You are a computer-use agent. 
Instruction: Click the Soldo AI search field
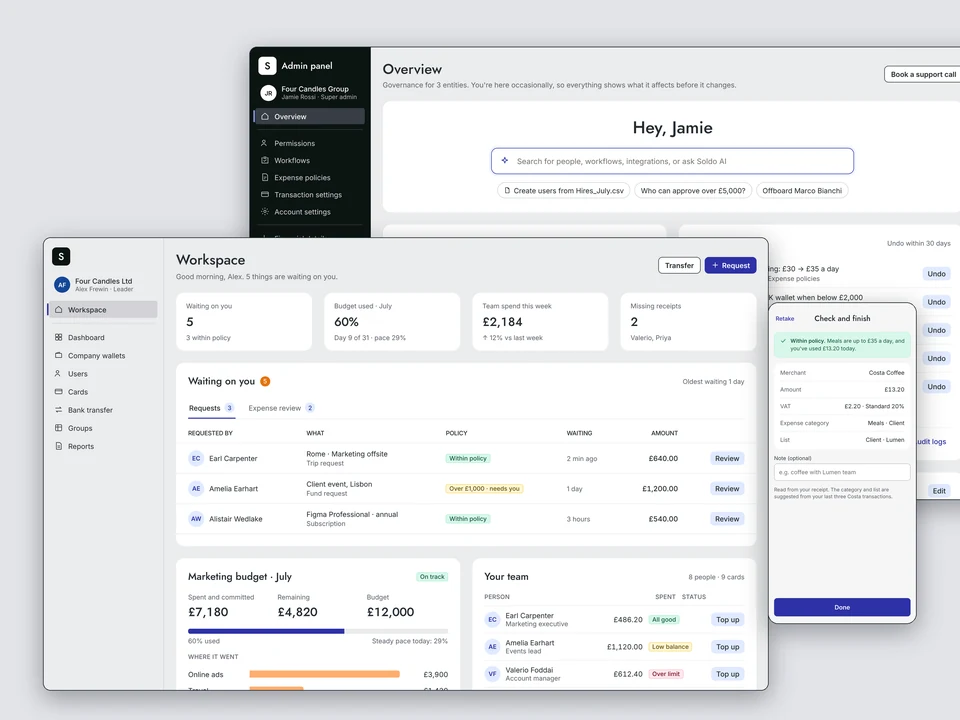[x=672, y=161]
